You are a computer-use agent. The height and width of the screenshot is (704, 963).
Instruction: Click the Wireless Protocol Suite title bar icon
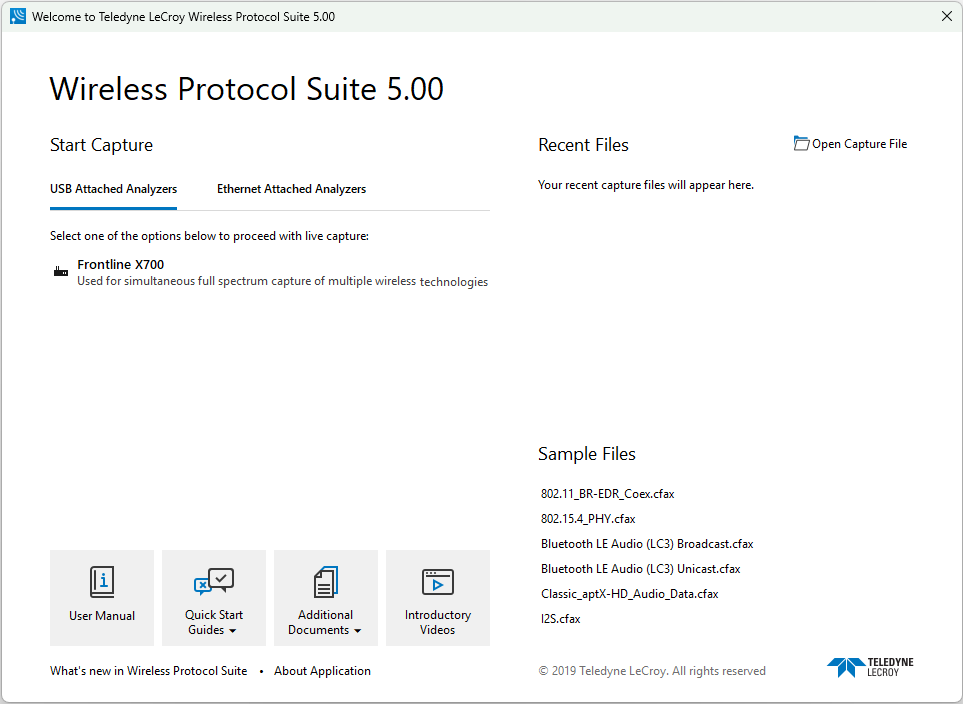(18, 16)
